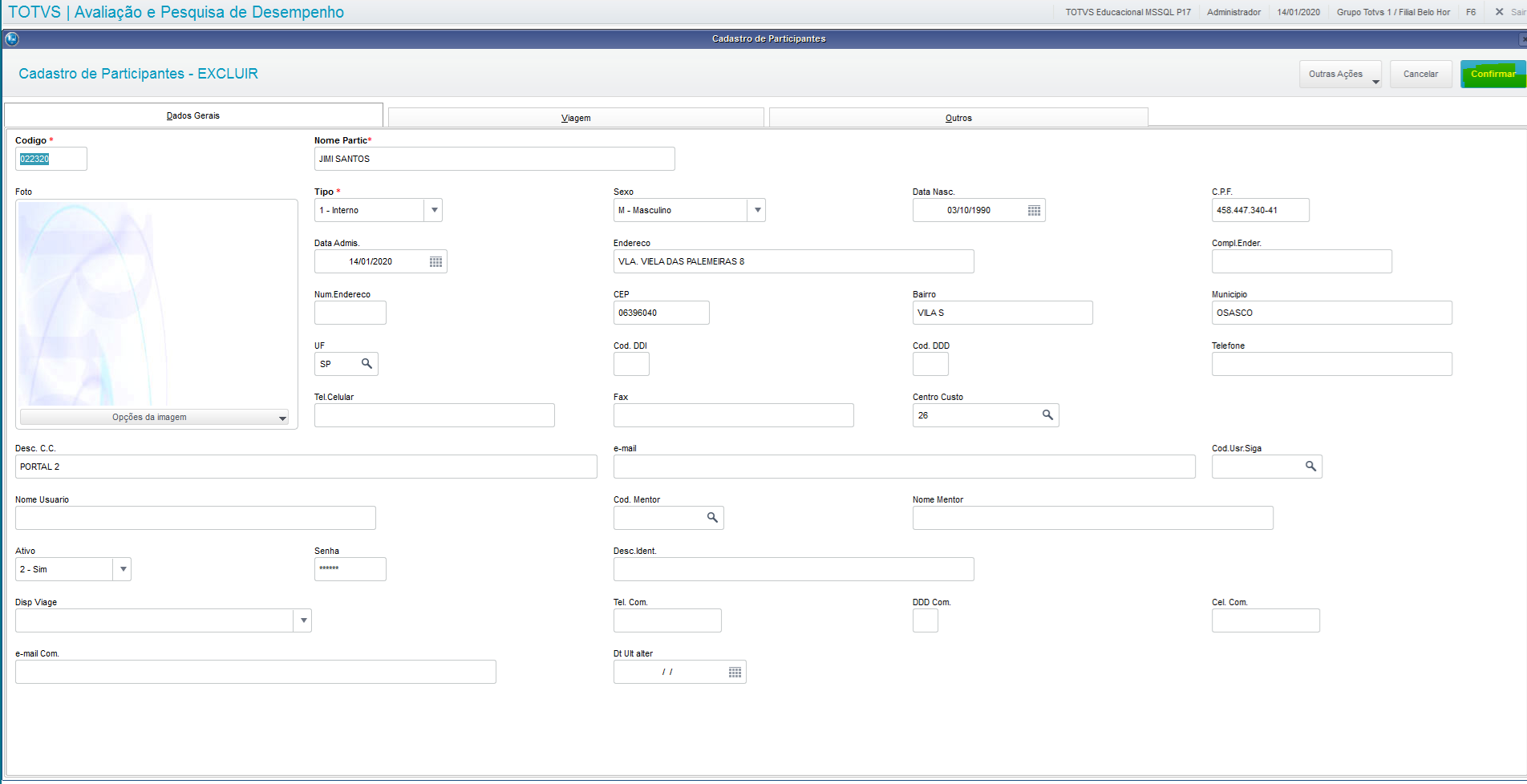Open the Outras Ações dropdown
The image size is (1527, 784).
(1340, 74)
